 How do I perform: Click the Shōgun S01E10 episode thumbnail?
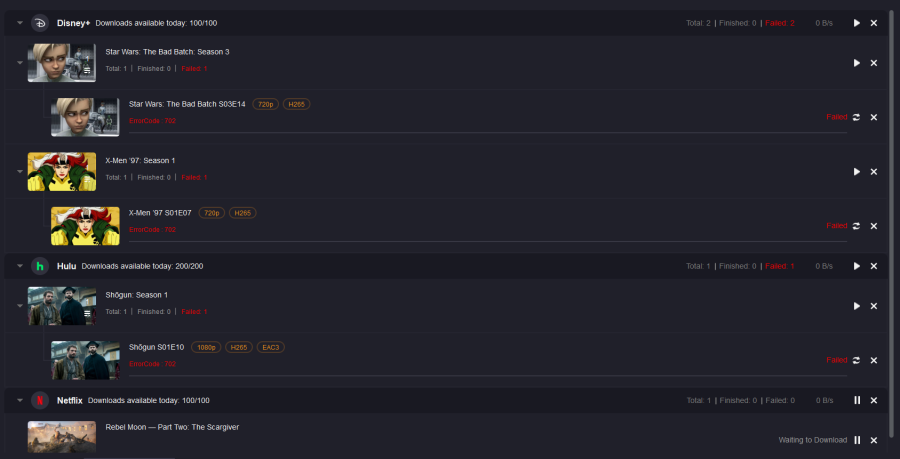85,360
